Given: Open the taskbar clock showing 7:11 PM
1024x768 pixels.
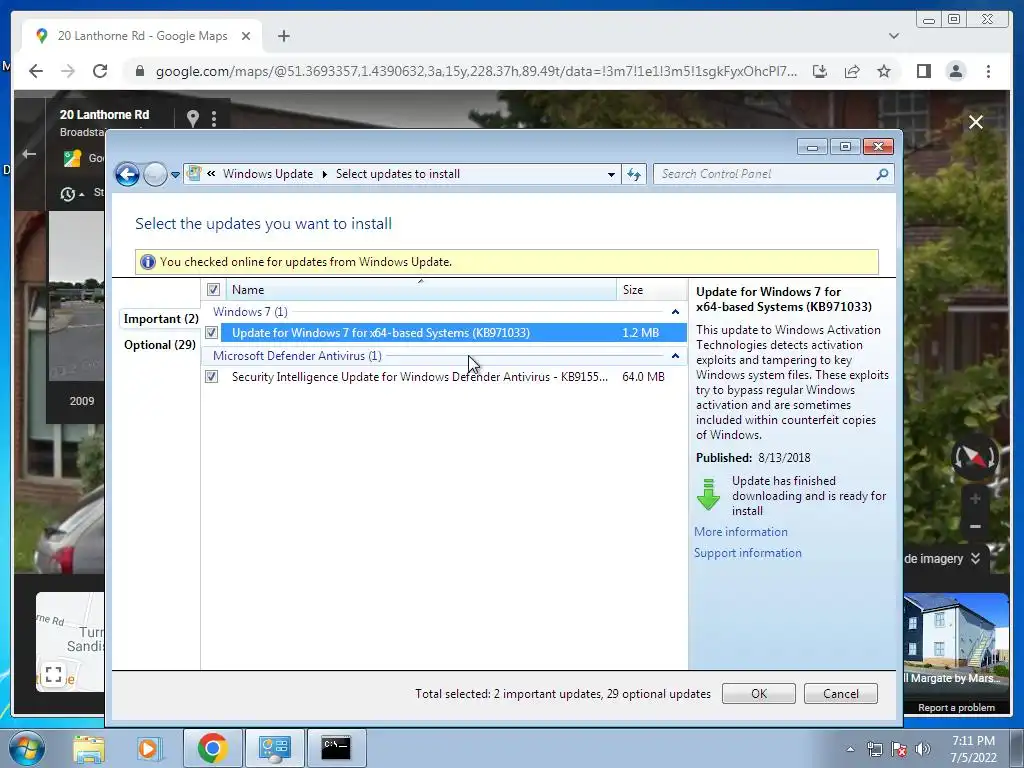Looking at the screenshot, I should (x=973, y=749).
